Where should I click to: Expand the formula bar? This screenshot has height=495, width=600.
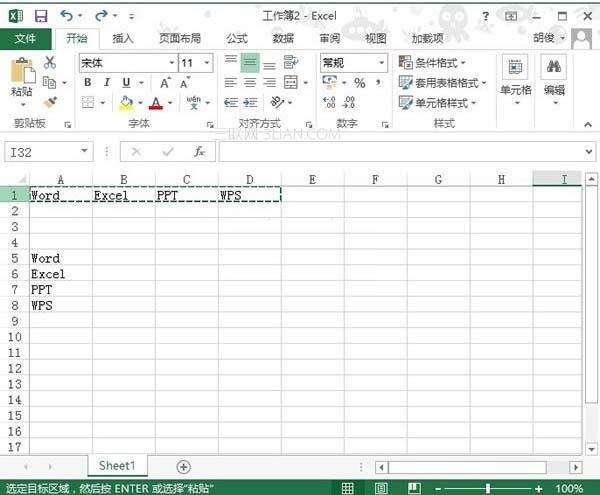[x=589, y=152]
